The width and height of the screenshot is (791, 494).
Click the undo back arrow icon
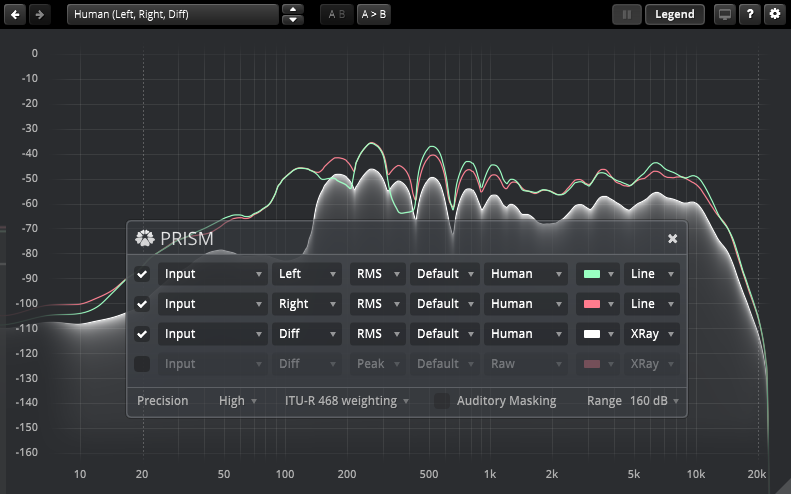pos(16,14)
